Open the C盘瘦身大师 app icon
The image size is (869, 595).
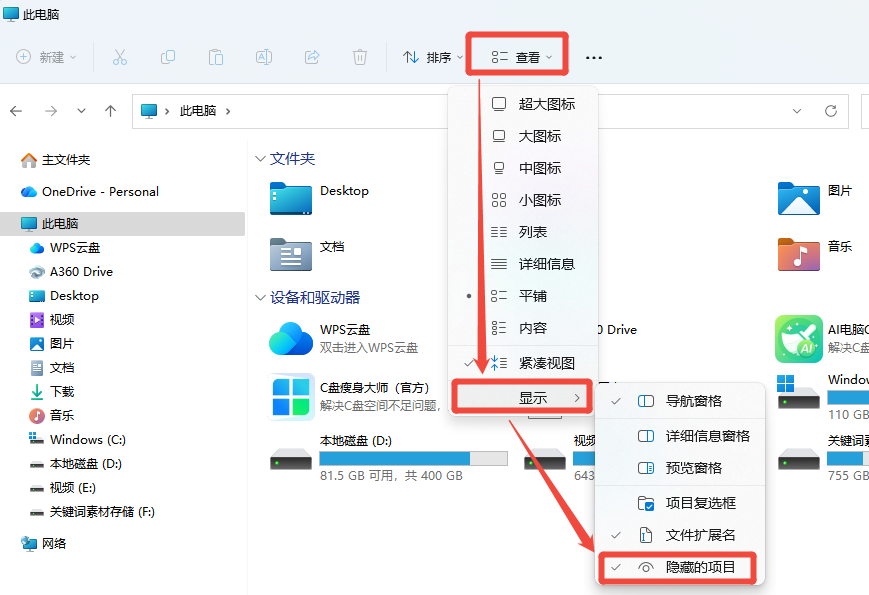[x=291, y=396]
